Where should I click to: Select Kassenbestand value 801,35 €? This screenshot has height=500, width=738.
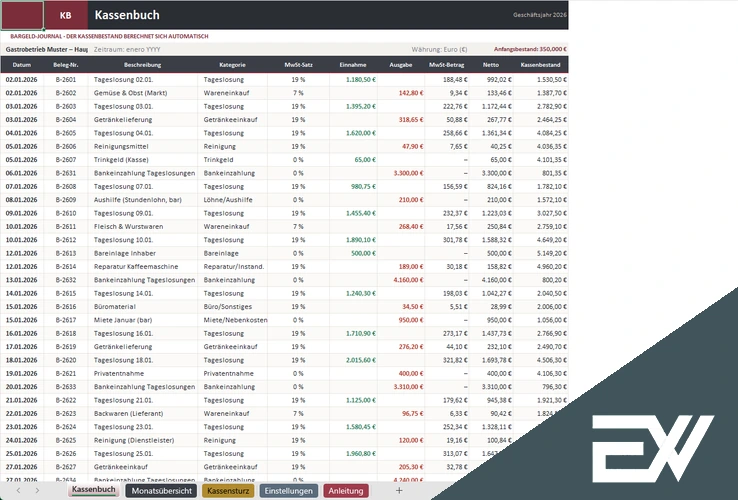coord(554,173)
